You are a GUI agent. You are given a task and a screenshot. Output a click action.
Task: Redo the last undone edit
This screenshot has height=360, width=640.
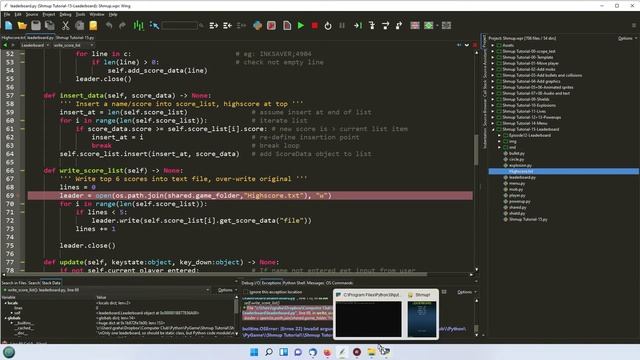coord(122,25)
